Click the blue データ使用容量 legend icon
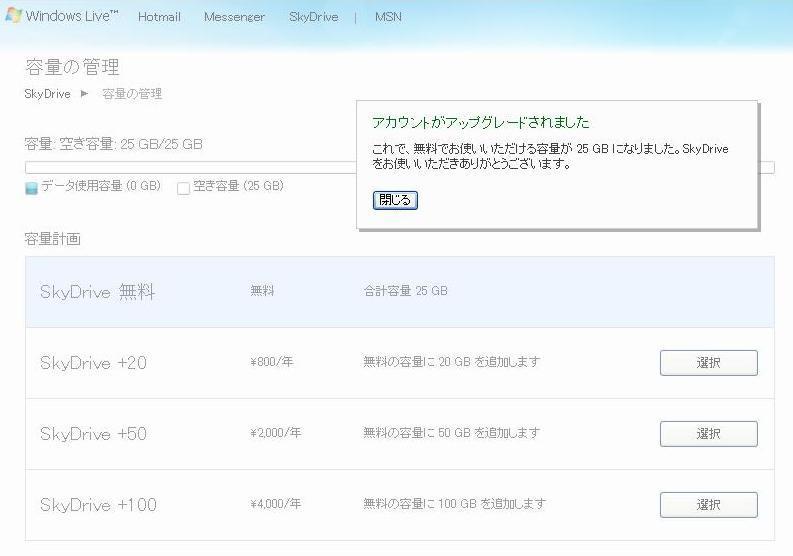The image size is (793, 556). [31, 188]
